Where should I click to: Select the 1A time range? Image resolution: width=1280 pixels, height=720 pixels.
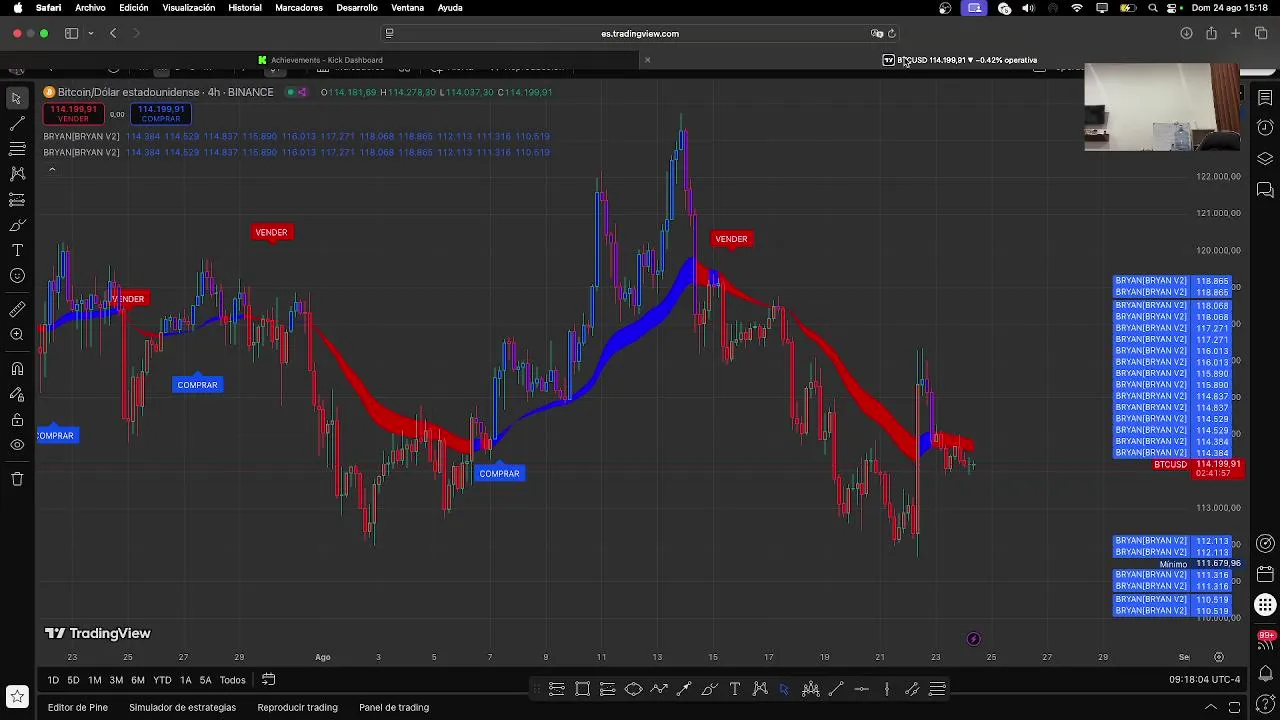click(x=185, y=680)
